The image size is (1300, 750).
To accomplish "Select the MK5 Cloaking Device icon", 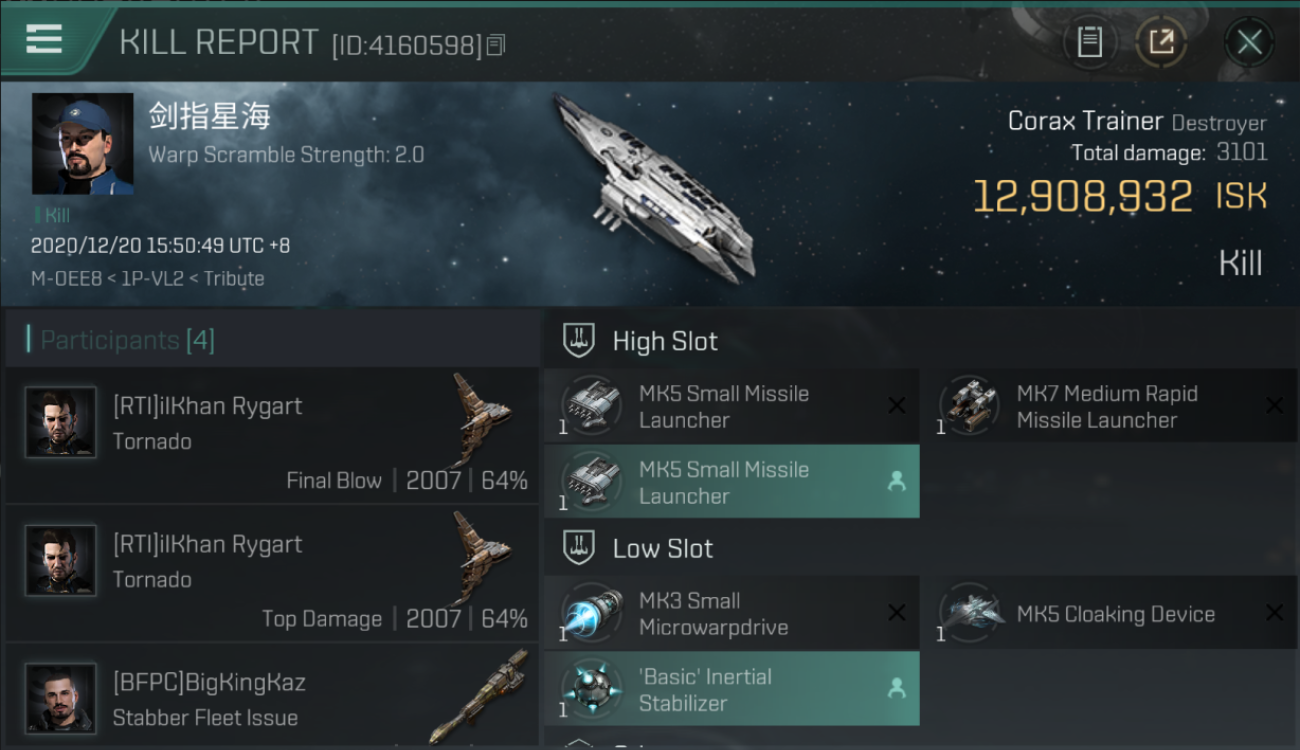I will 968,613.
